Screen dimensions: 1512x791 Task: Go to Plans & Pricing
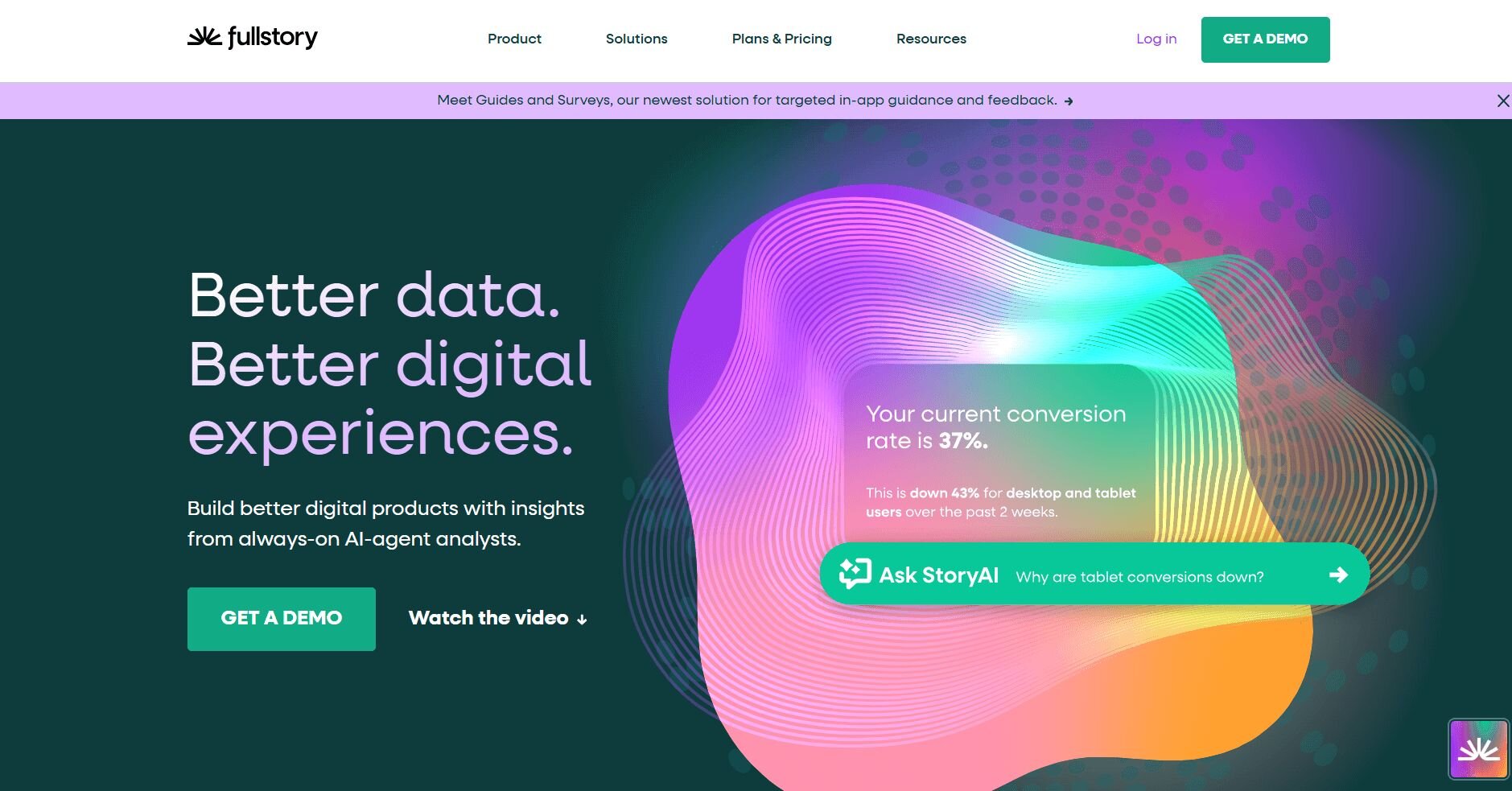(781, 39)
